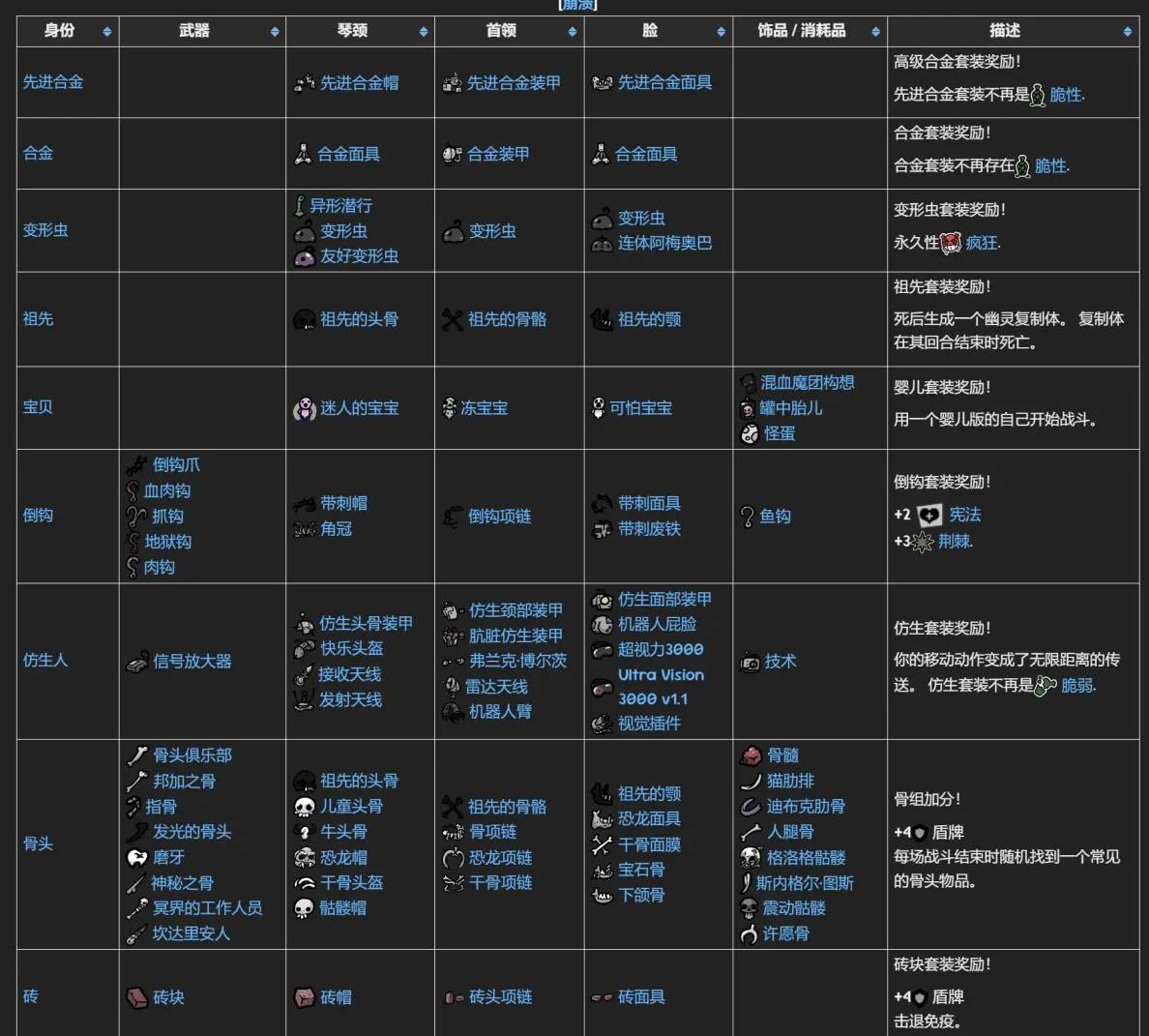
Task: Open the 带刺废铁 item link
Action: [x=649, y=529]
